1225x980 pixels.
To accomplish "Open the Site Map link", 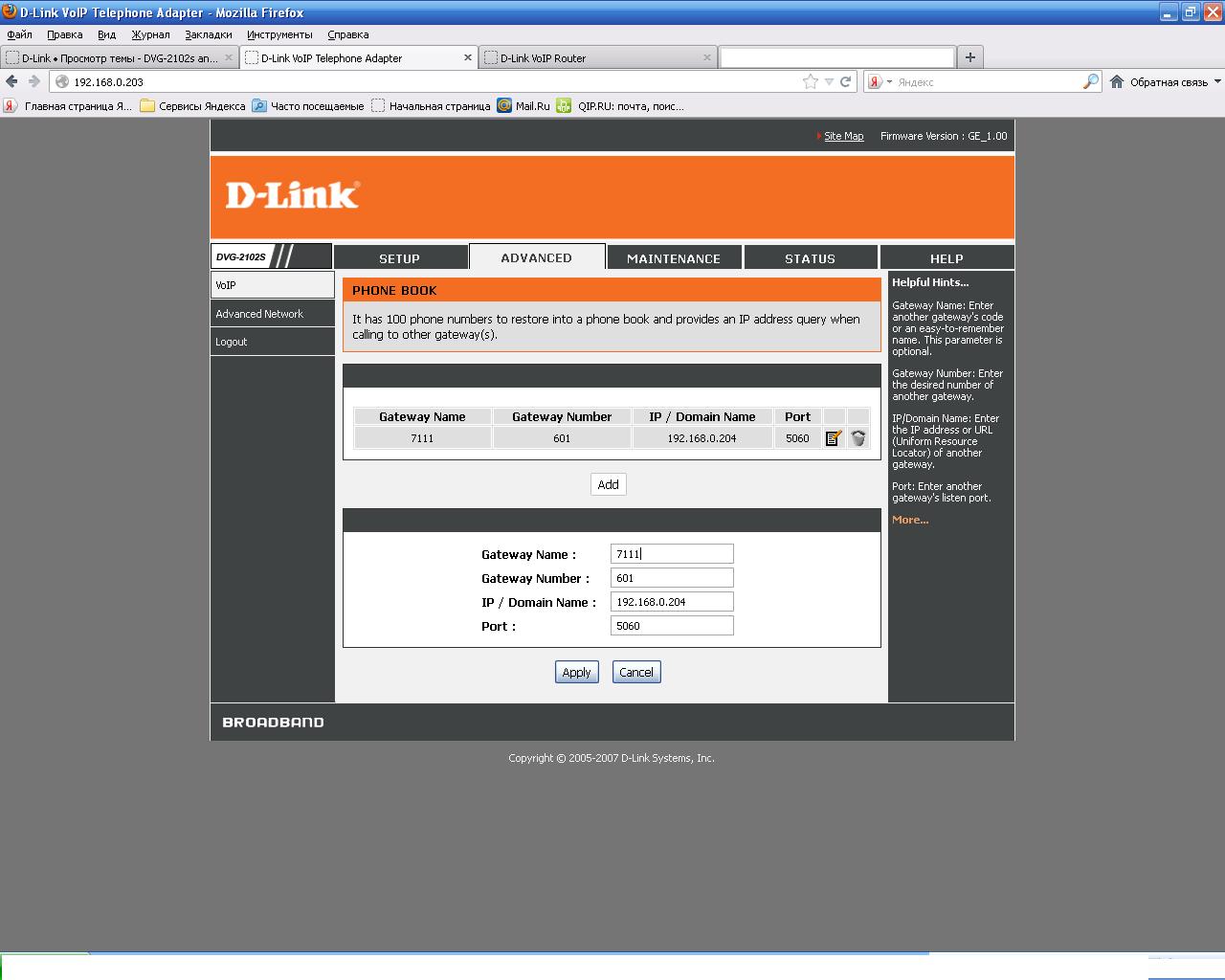I will (x=844, y=136).
